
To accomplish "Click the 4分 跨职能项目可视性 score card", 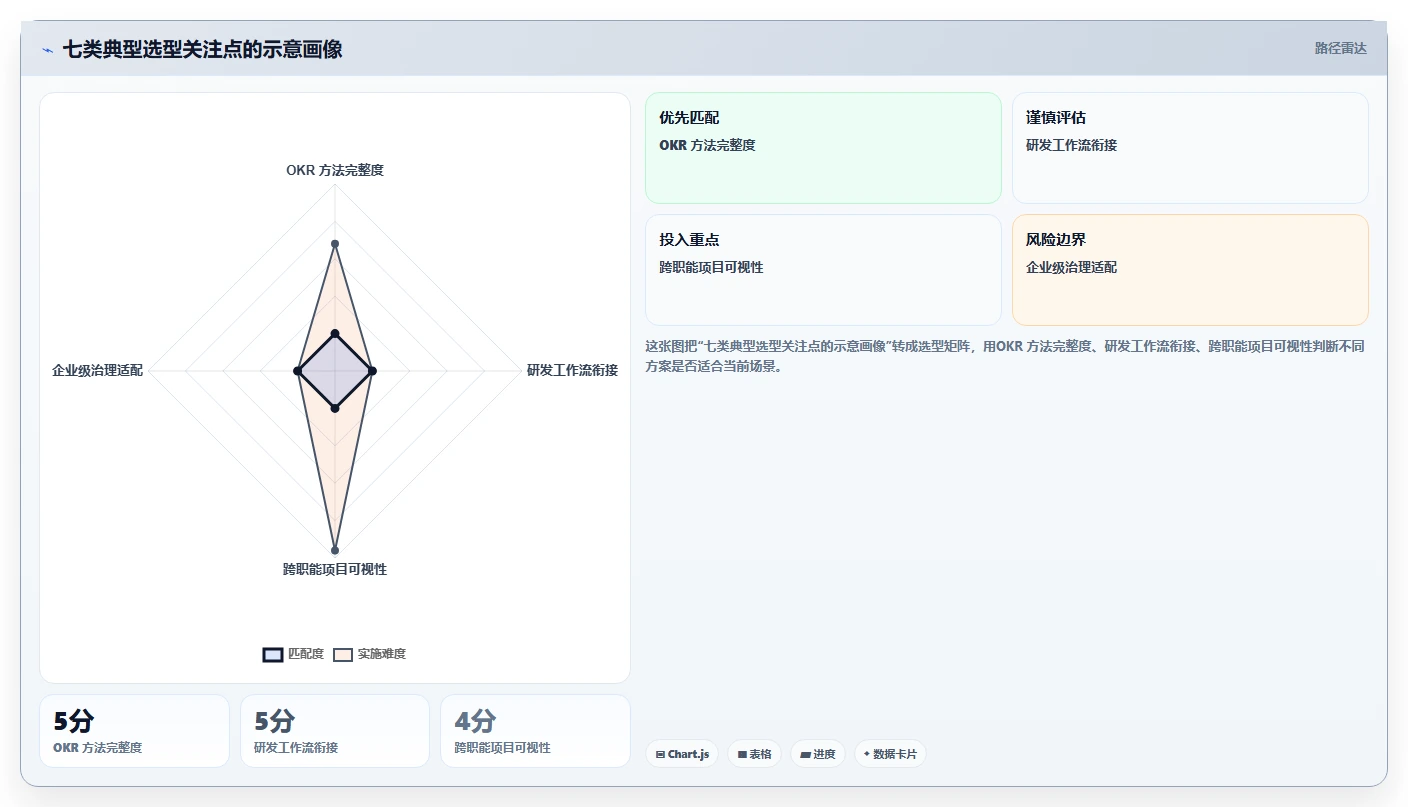I will click(x=535, y=731).
